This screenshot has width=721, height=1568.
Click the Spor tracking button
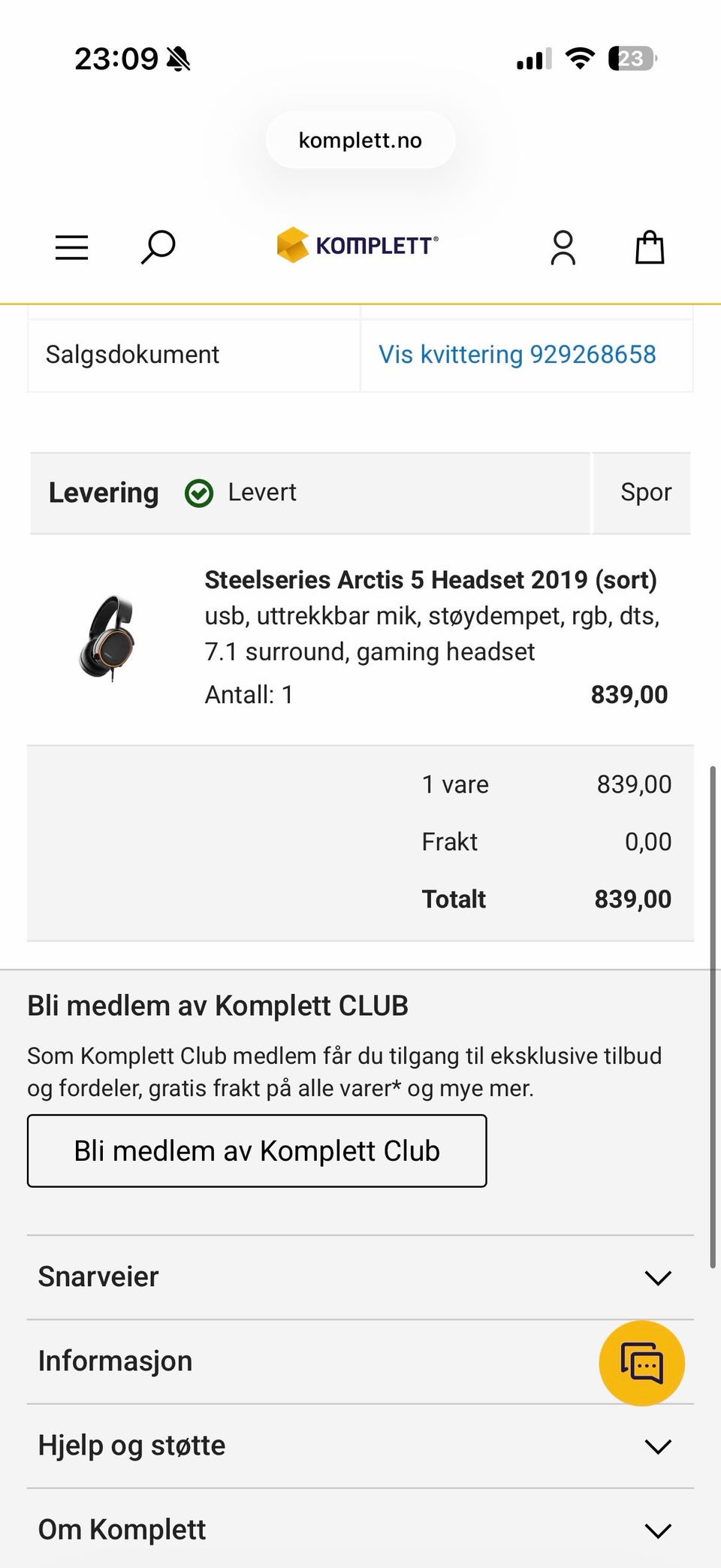tap(645, 493)
